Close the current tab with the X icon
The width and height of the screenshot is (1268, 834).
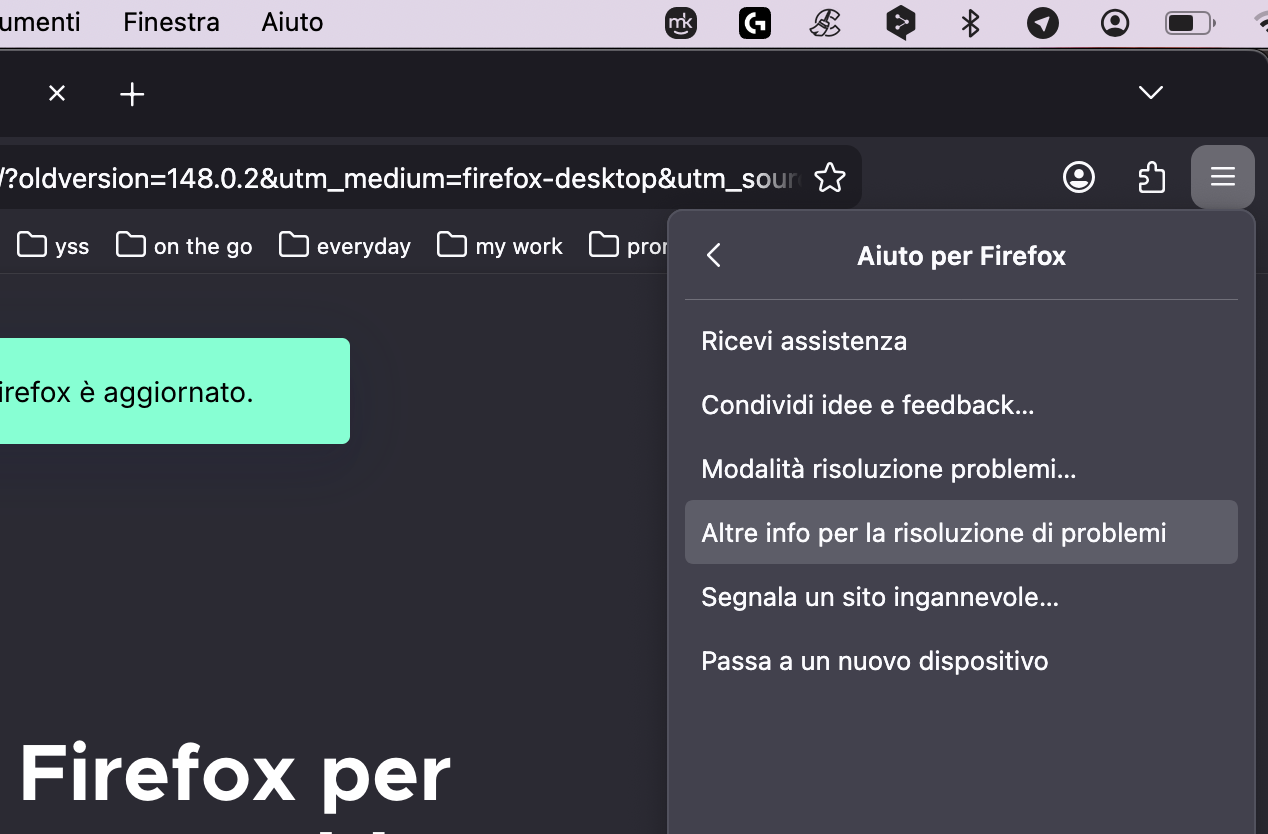click(57, 94)
